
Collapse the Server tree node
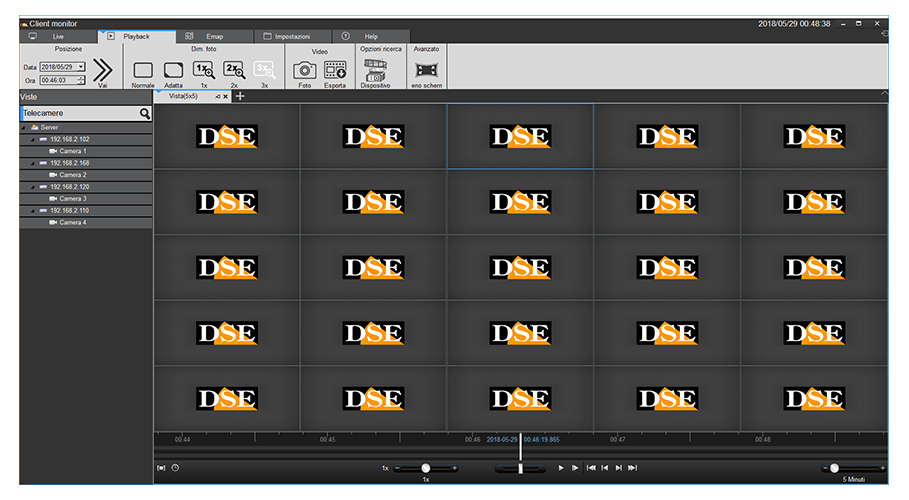[x=24, y=128]
